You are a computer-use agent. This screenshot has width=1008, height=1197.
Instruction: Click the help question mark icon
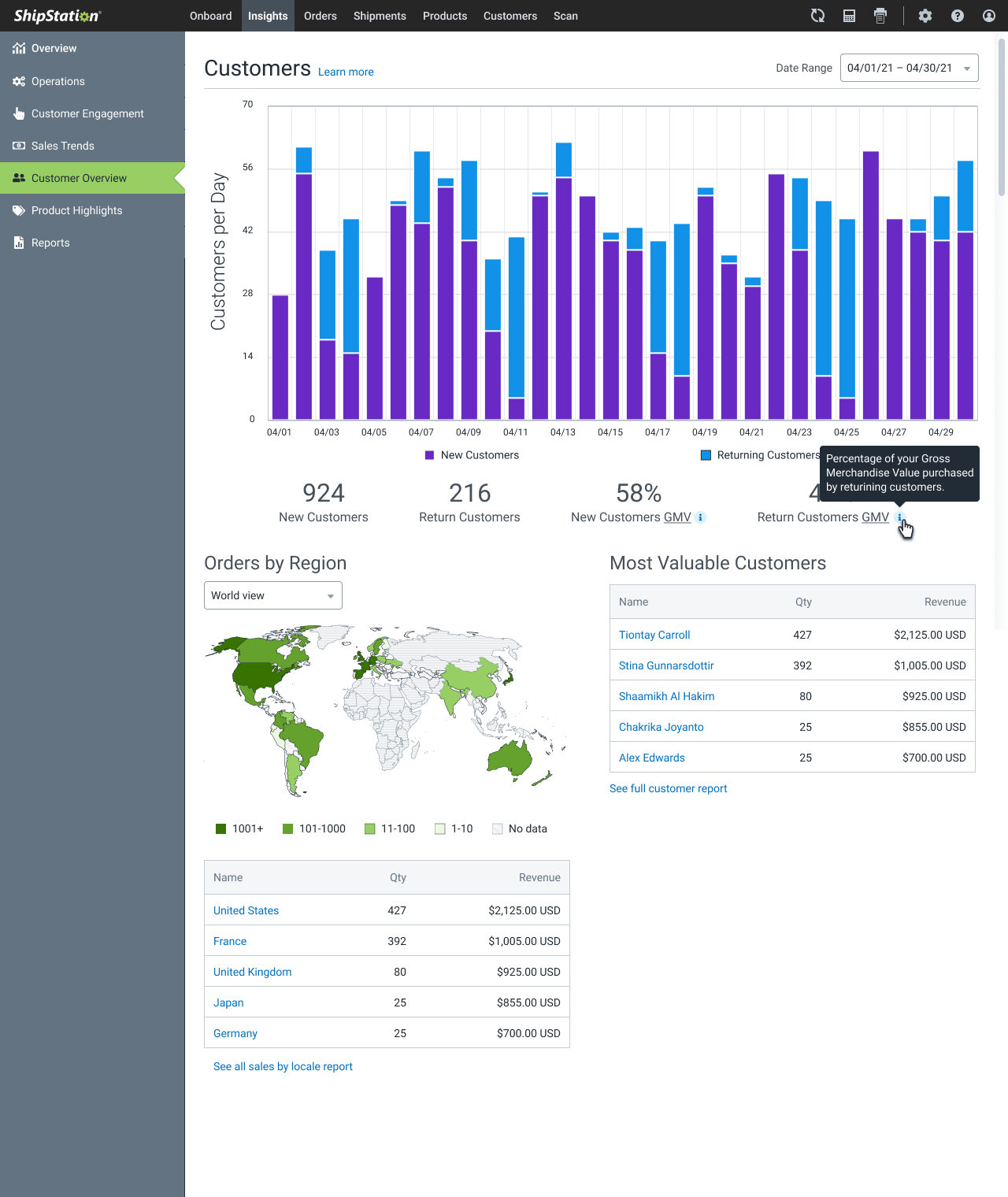click(x=957, y=16)
